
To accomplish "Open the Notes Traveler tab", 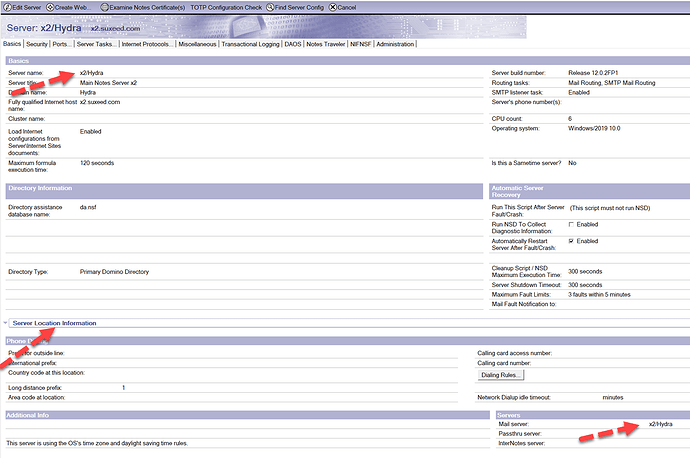I will (326, 44).
